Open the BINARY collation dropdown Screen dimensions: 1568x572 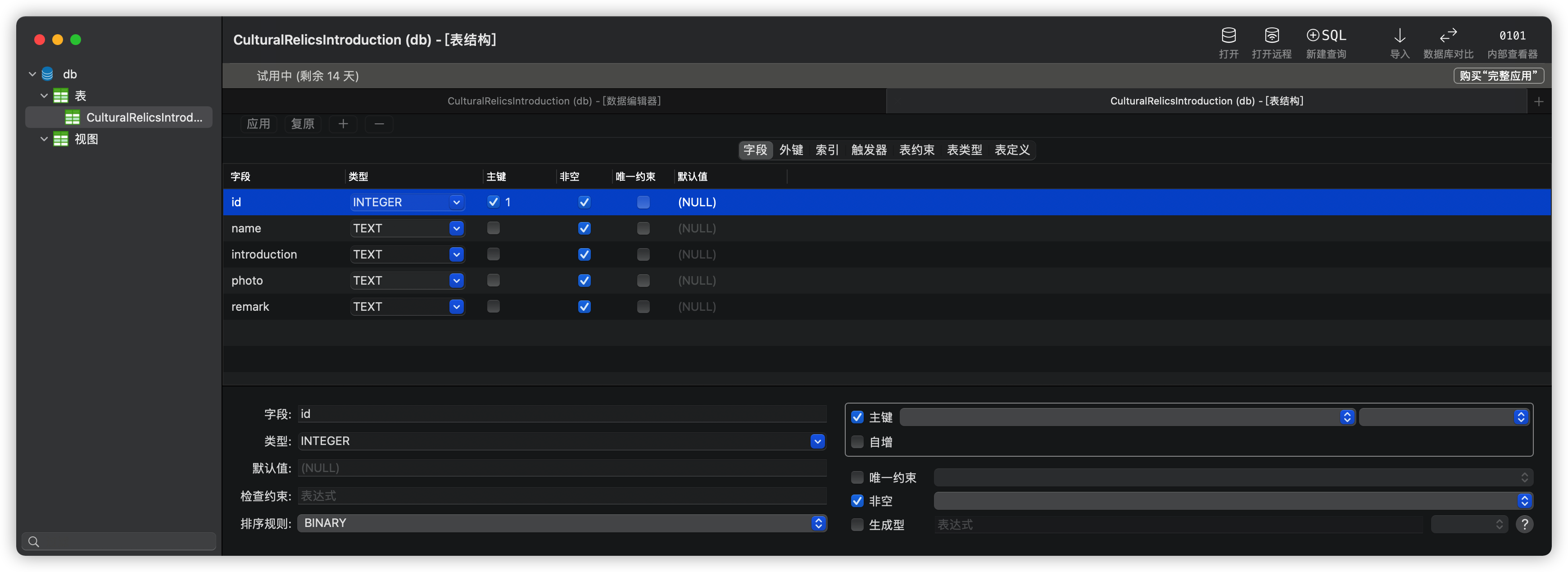pos(818,523)
